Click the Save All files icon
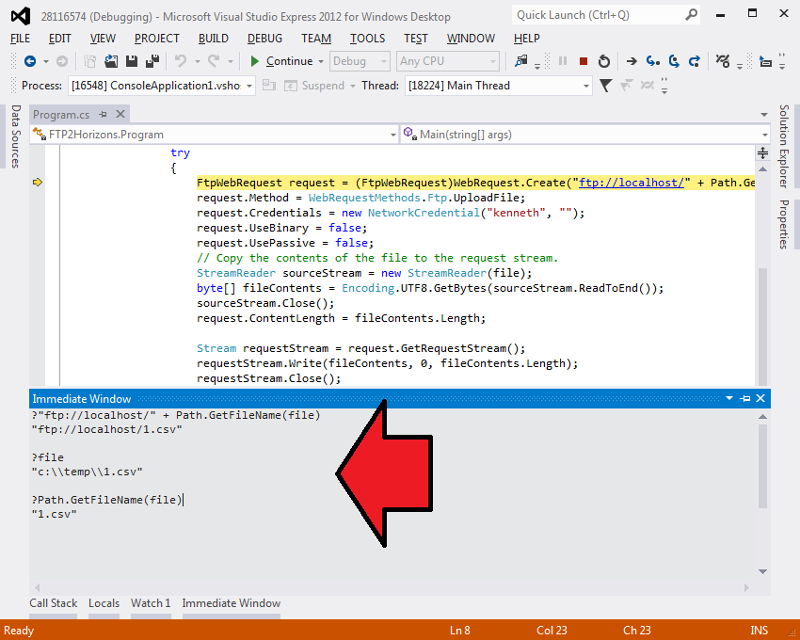This screenshot has height=640, width=800. coord(150,61)
